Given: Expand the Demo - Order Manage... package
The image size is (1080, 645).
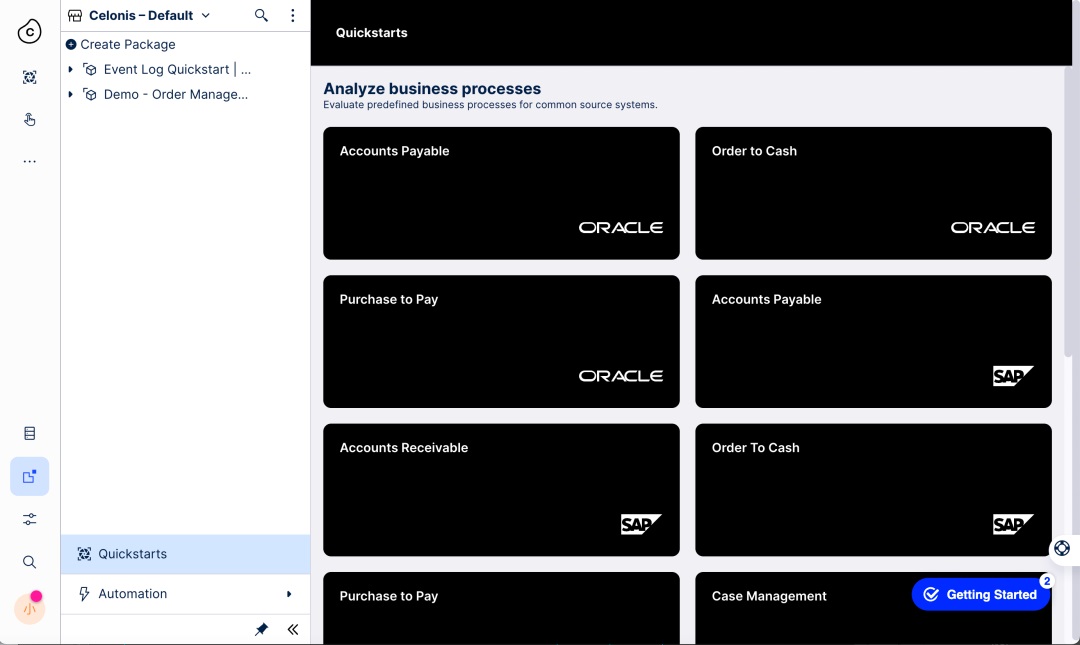Looking at the screenshot, I should (x=70, y=94).
